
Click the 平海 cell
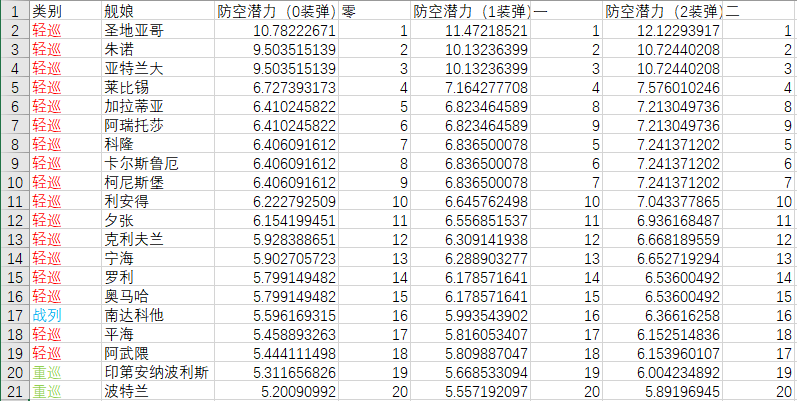(x=158, y=335)
